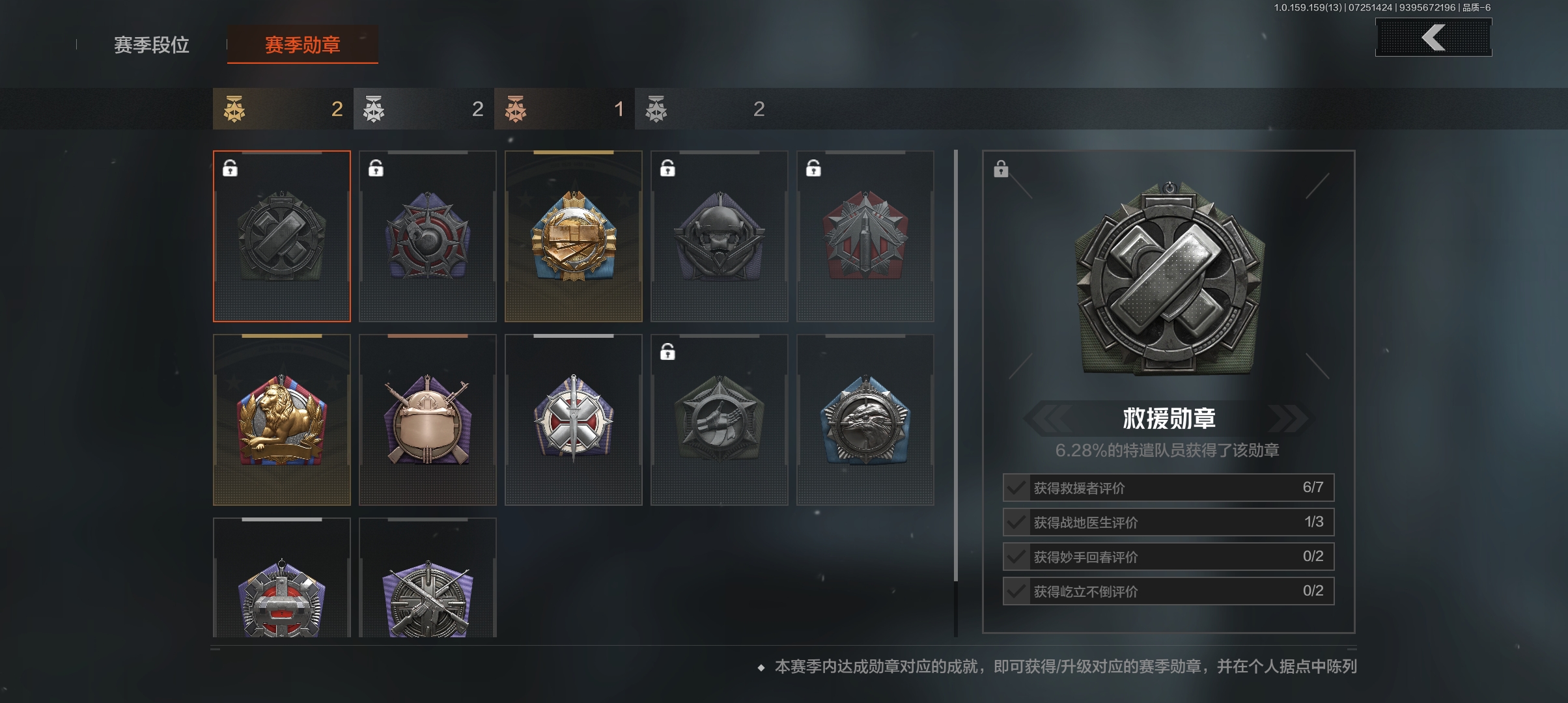
Task: Select the locked pilot helmet medal
Action: click(x=720, y=236)
